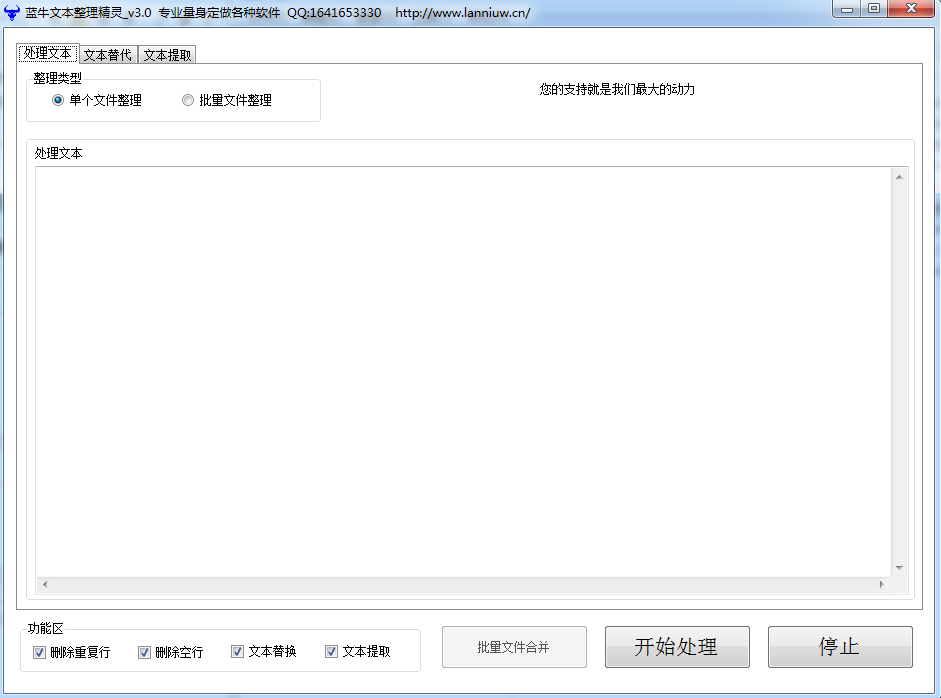The width and height of the screenshot is (941, 698).
Task: Open the 文本提取 tab
Action: [x=167, y=55]
